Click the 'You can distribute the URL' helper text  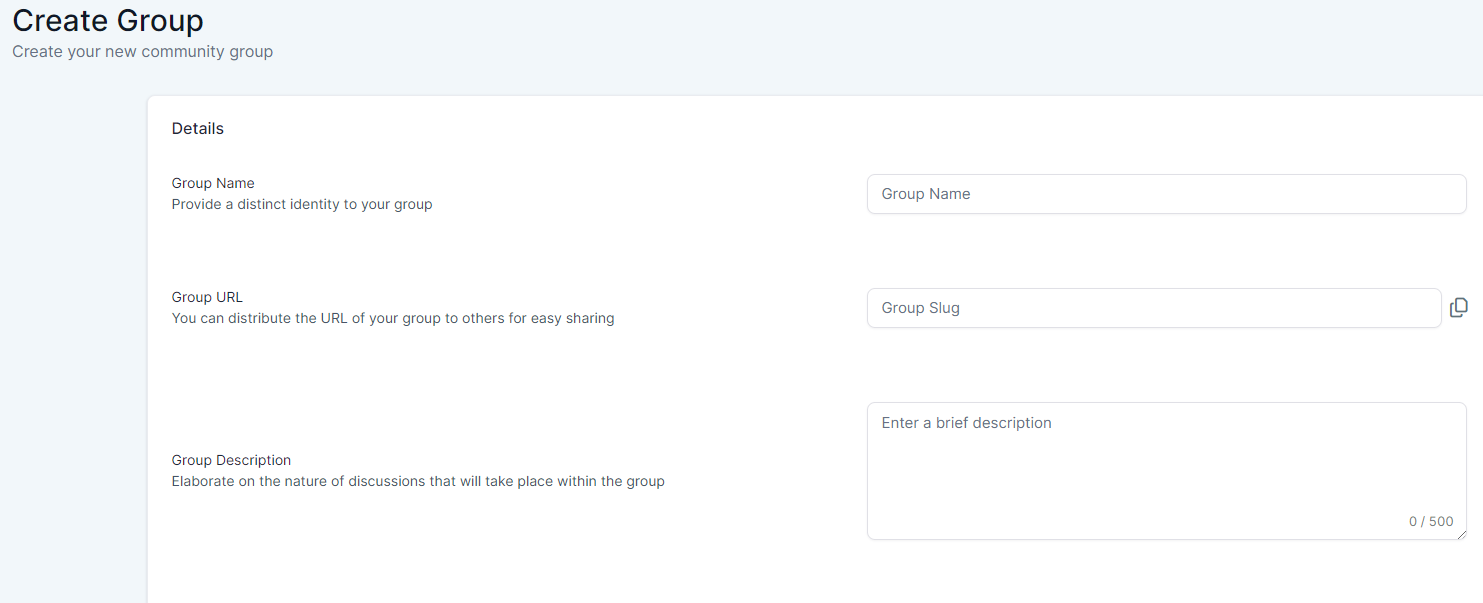(393, 318)
